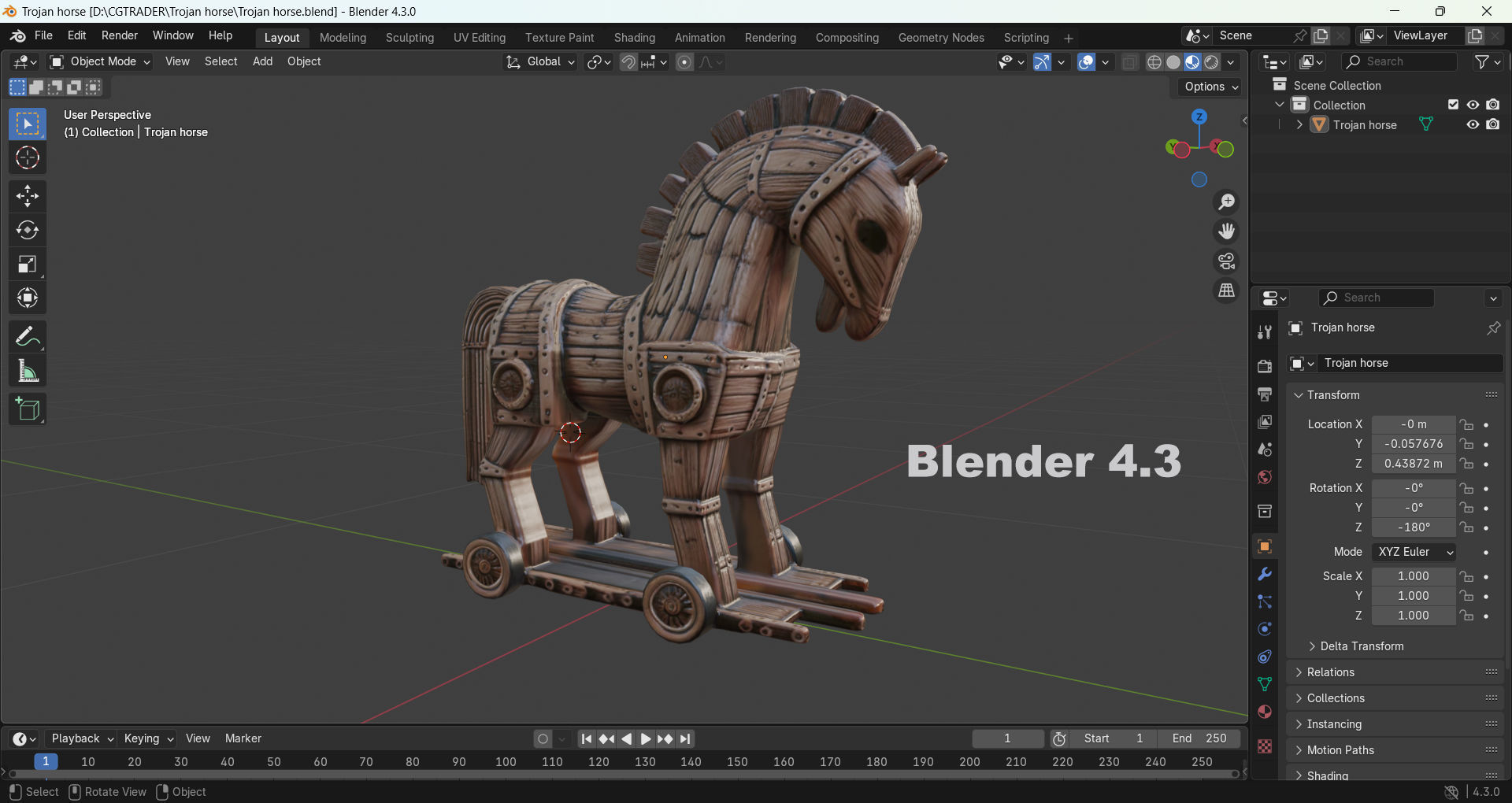
Task: Open the Object Data mesh tab
Action: tap(1265, 684)
